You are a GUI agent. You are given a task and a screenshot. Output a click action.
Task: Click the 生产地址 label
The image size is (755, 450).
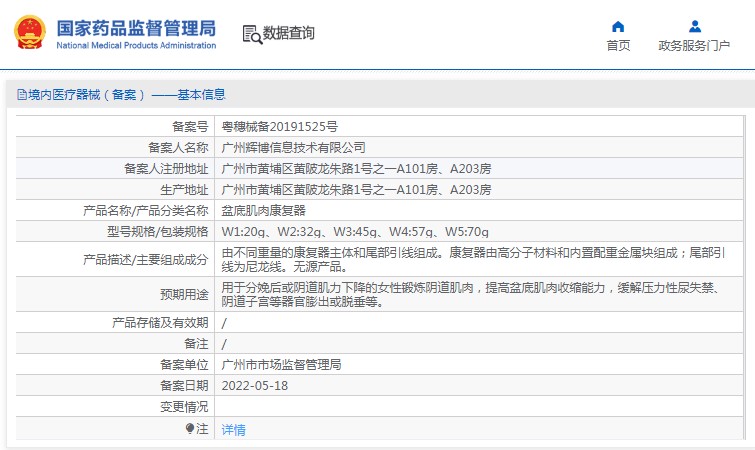coord(184,190)
